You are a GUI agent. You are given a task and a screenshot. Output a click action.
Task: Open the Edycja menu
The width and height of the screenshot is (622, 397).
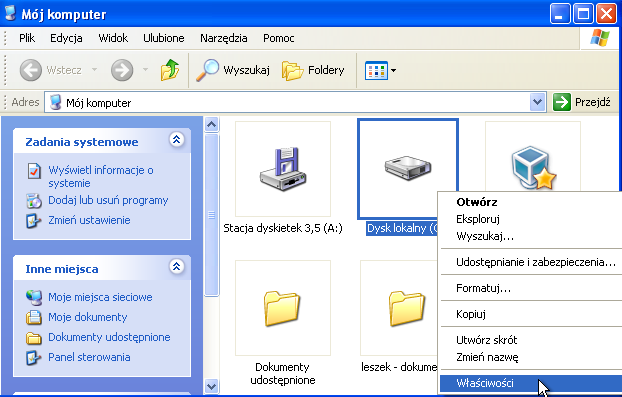66,38
